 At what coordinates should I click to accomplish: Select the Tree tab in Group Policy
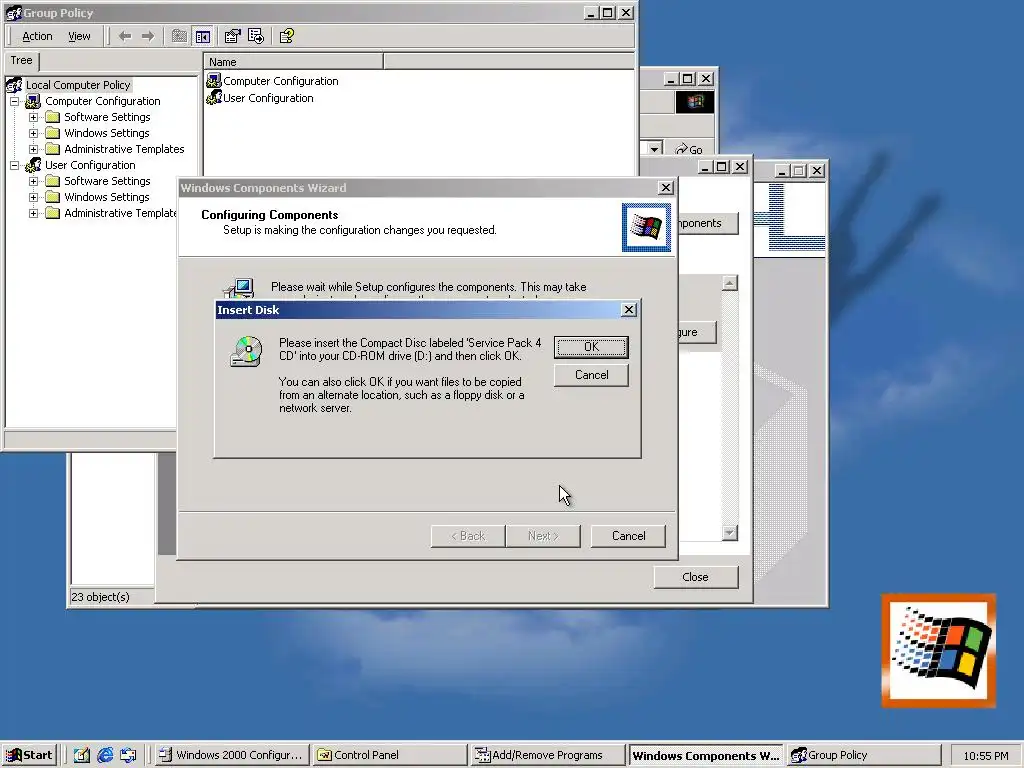coord(22,60)
